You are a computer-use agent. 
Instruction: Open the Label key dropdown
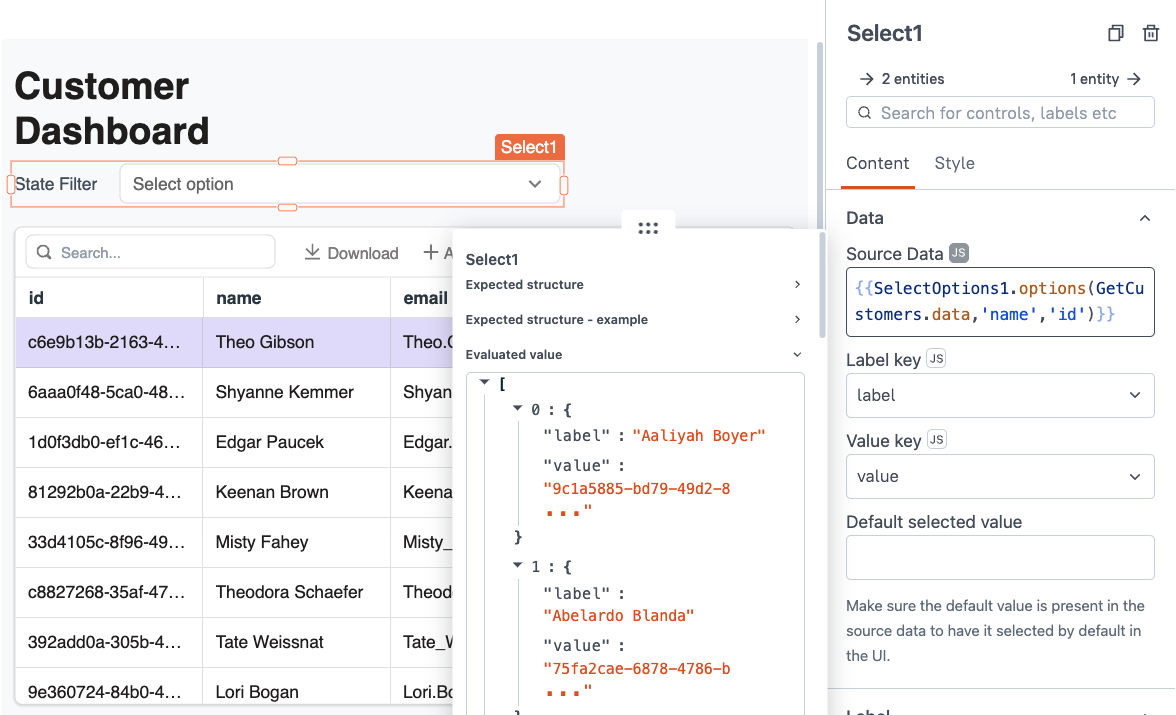click(1135, 395)
